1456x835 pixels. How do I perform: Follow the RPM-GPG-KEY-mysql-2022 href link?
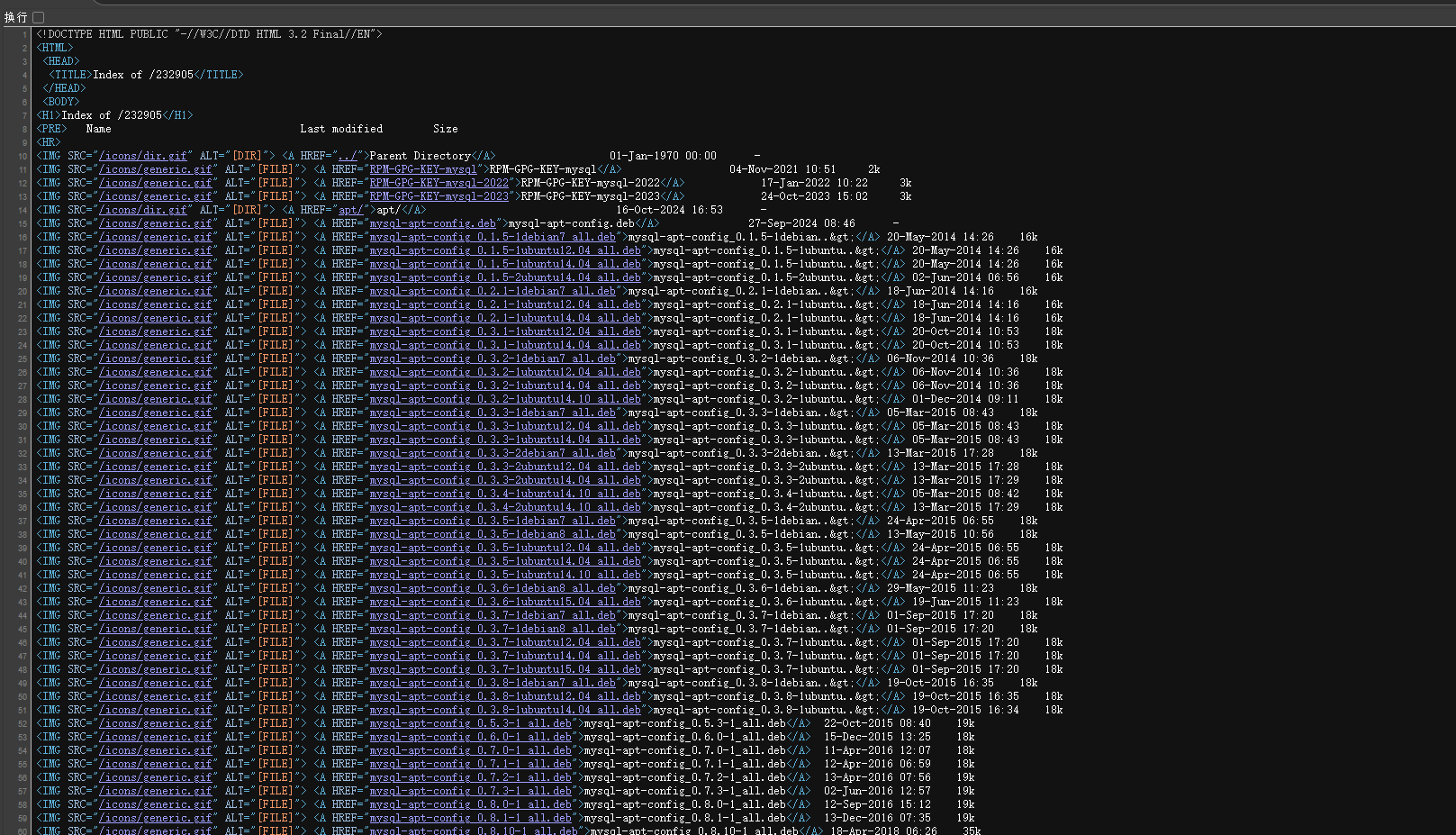pyautogui.click(x=439, y=183)
